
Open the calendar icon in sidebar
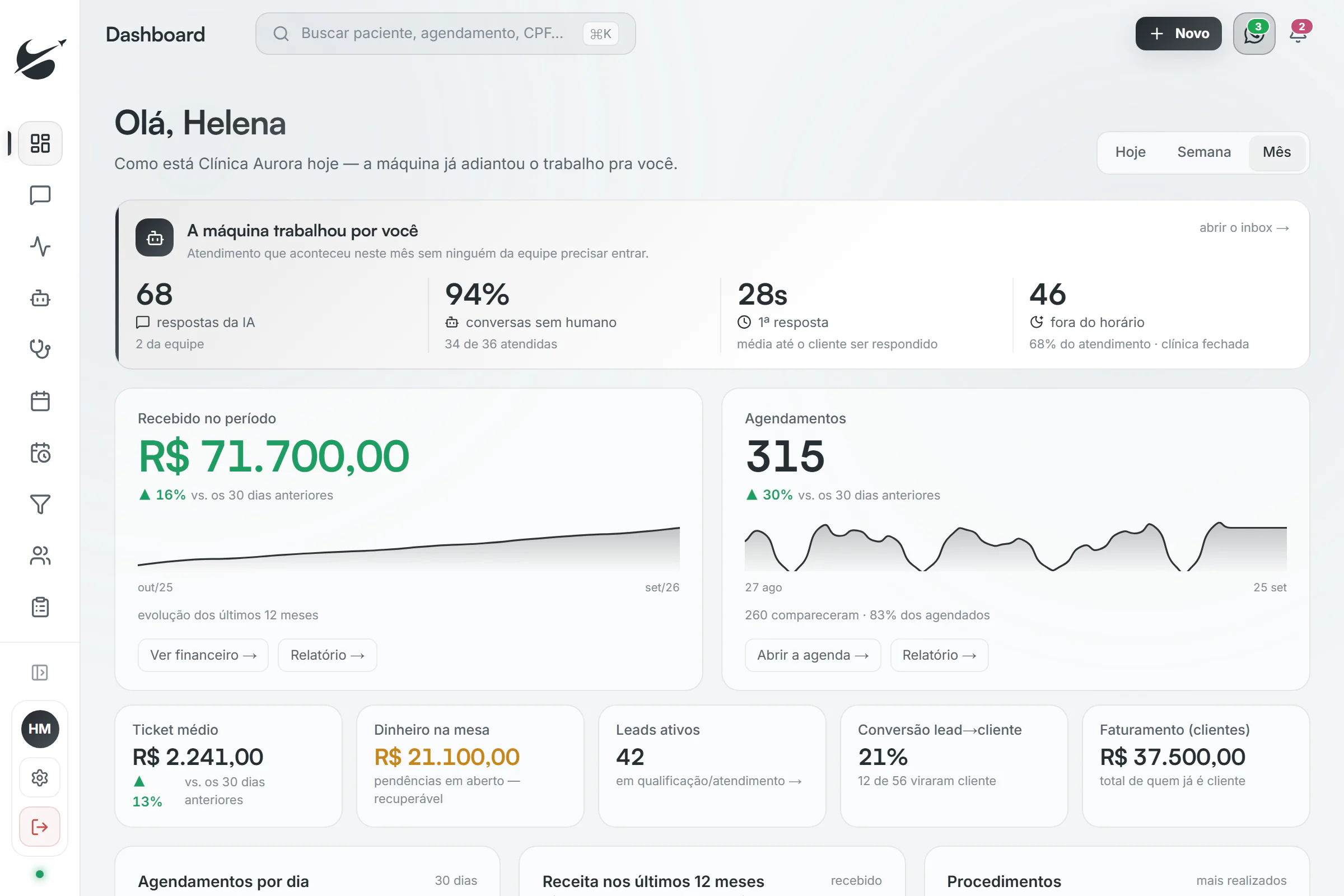40,401
